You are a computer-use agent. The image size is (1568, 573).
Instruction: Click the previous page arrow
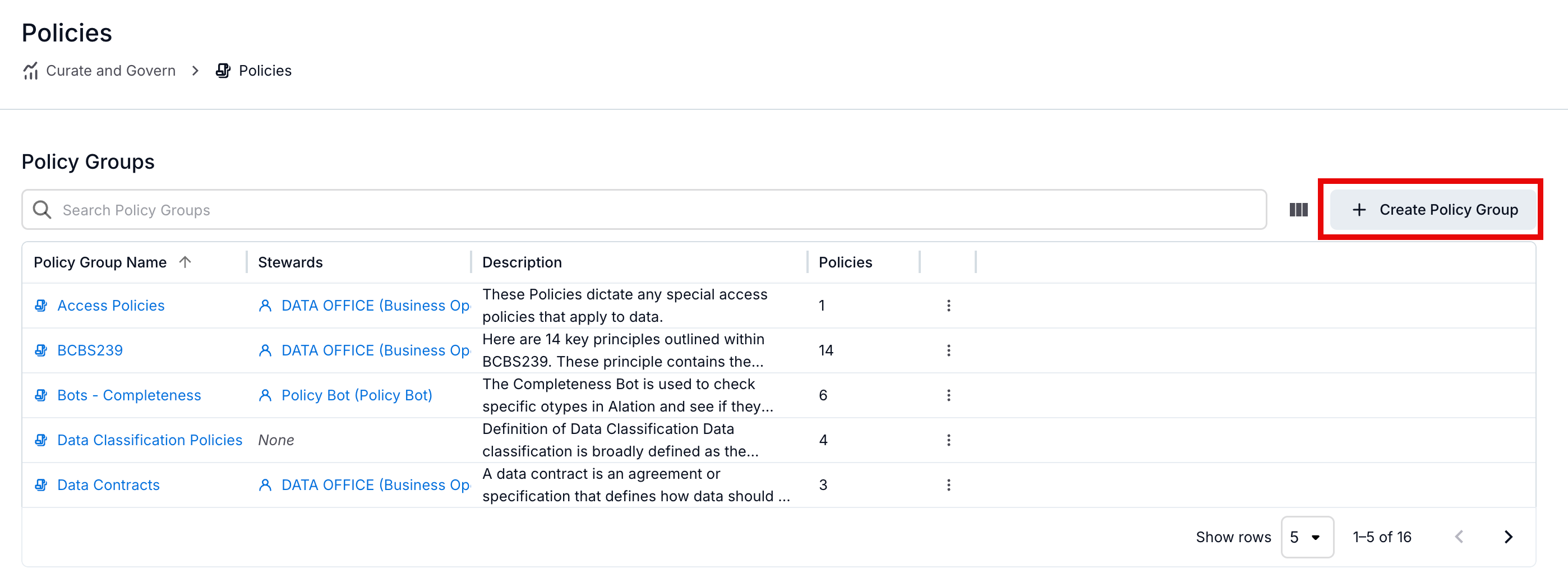pyautogui.click(x=1459, y=537)
